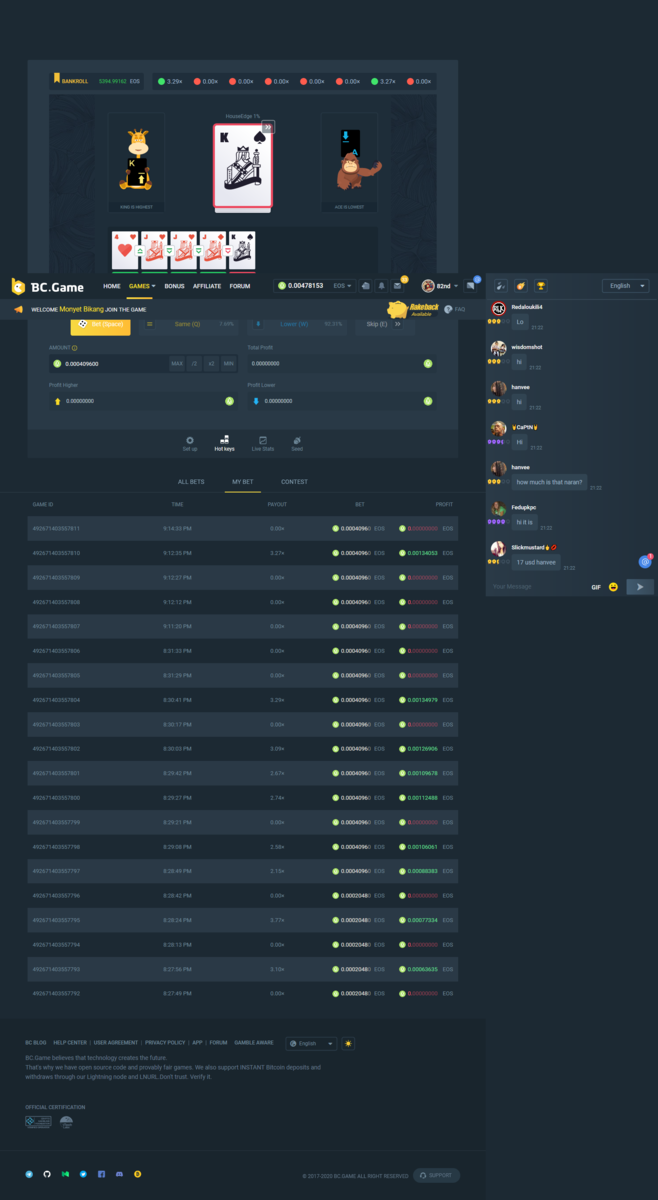Click the Support button
The height and width of the screenshot is (1200, 658).
point(436,1175)
